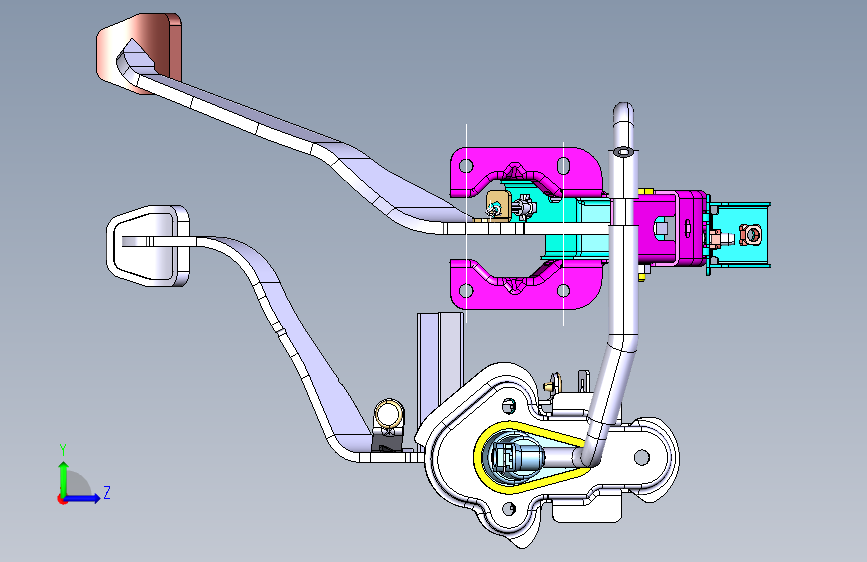Click the blue Z axis of the triad
The image size is (867, 562).
click(83, 498)
